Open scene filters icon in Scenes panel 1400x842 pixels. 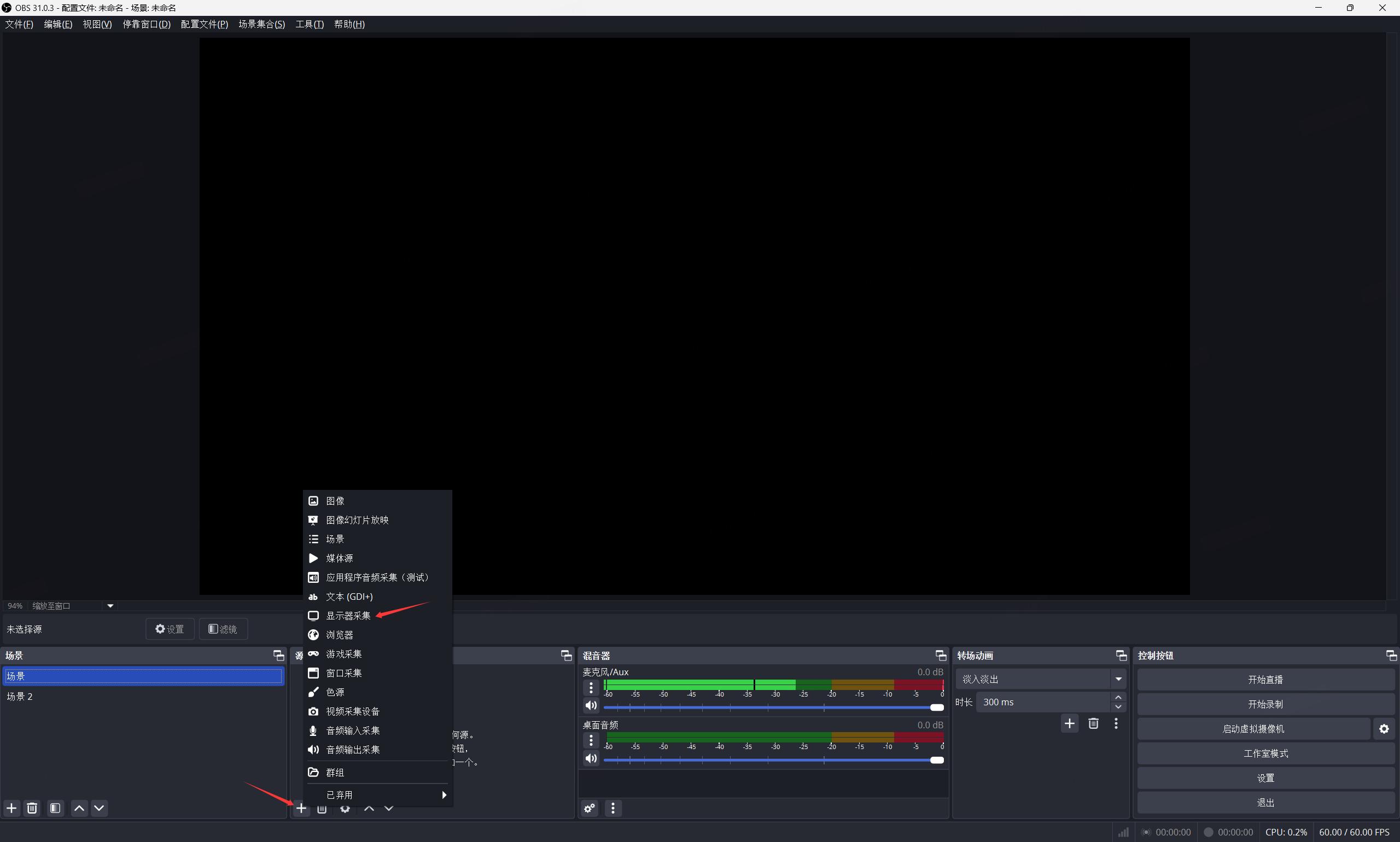pos(55,808)
